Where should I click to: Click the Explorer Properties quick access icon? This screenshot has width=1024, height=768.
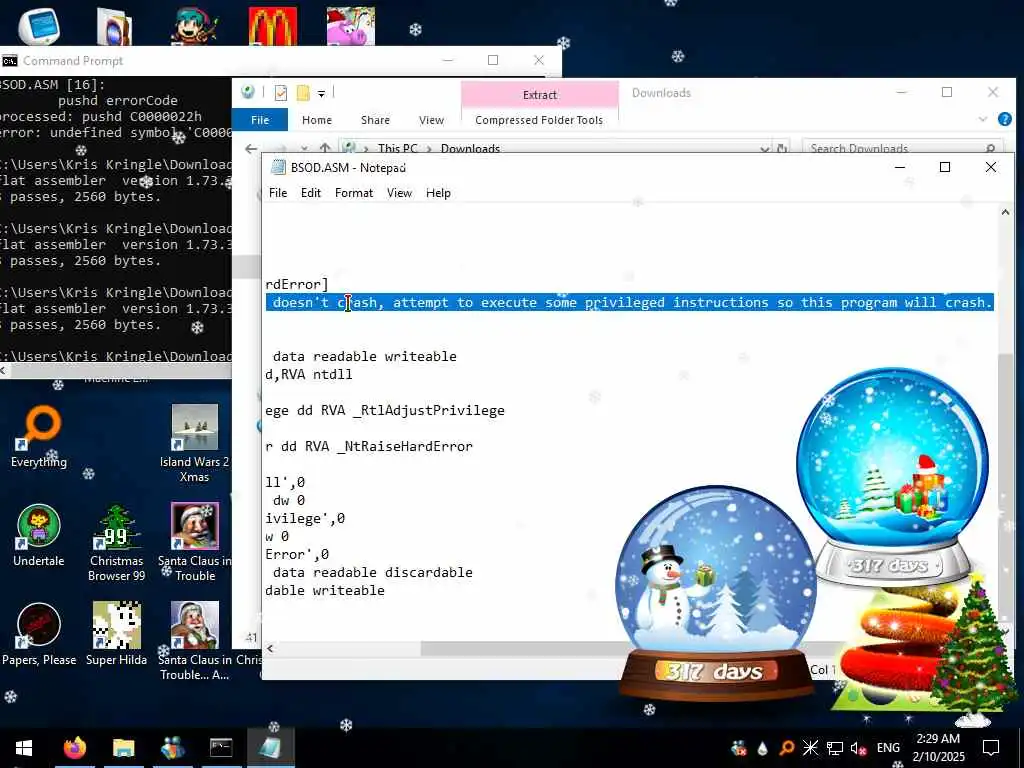(281, 93)
